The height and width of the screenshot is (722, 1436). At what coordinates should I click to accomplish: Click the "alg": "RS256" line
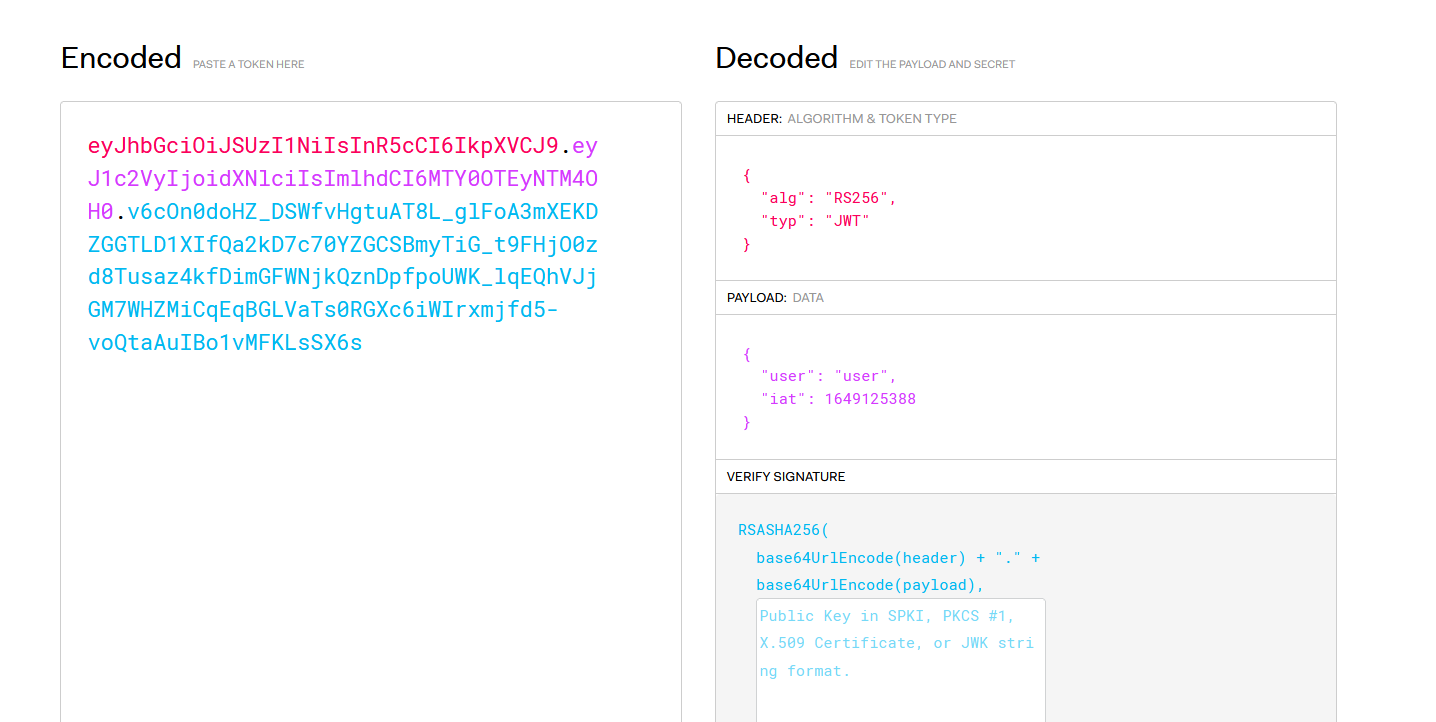coord(829,198)
